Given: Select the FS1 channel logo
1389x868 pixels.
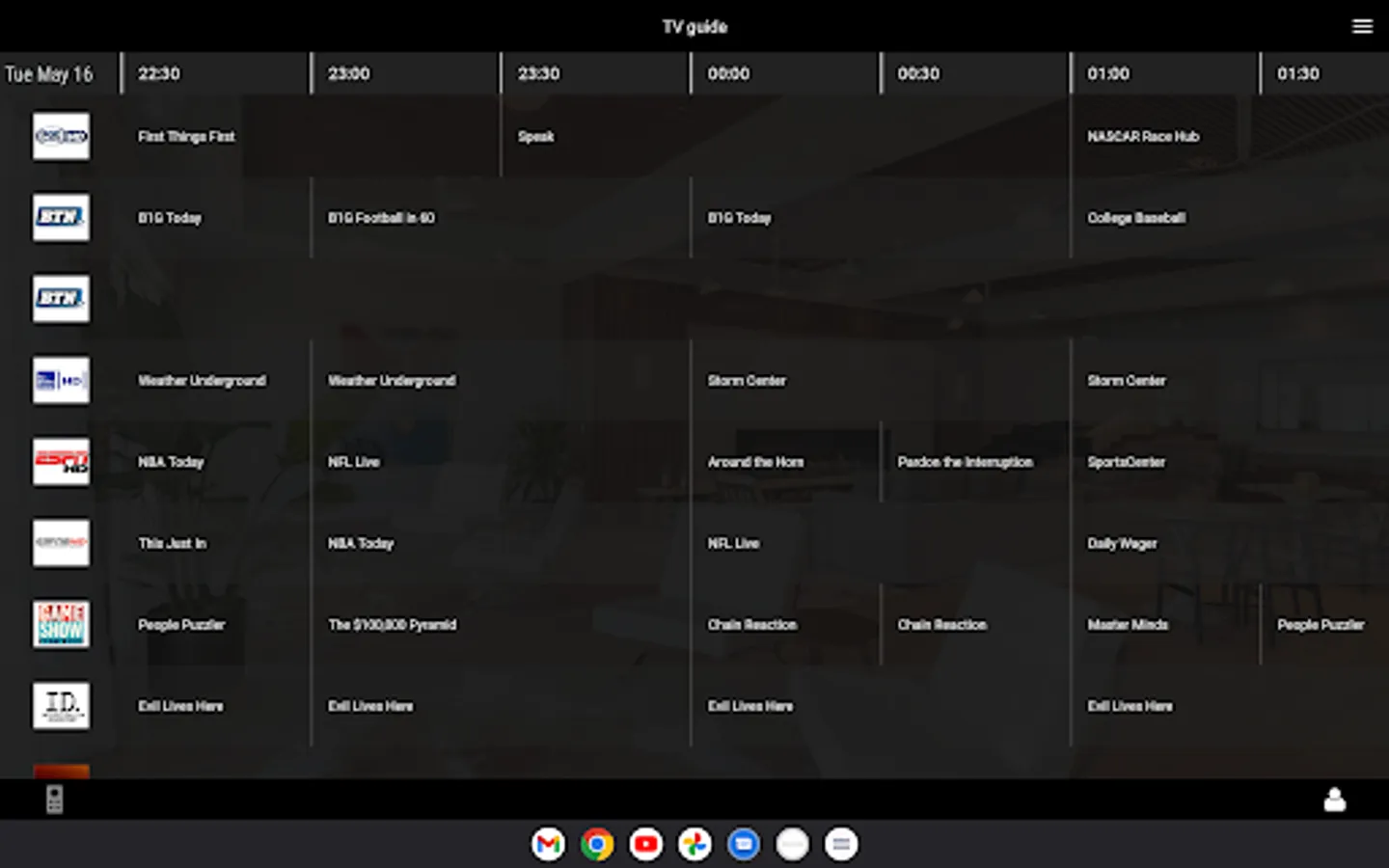Looking at the screenshot, I should coord(61,136).
